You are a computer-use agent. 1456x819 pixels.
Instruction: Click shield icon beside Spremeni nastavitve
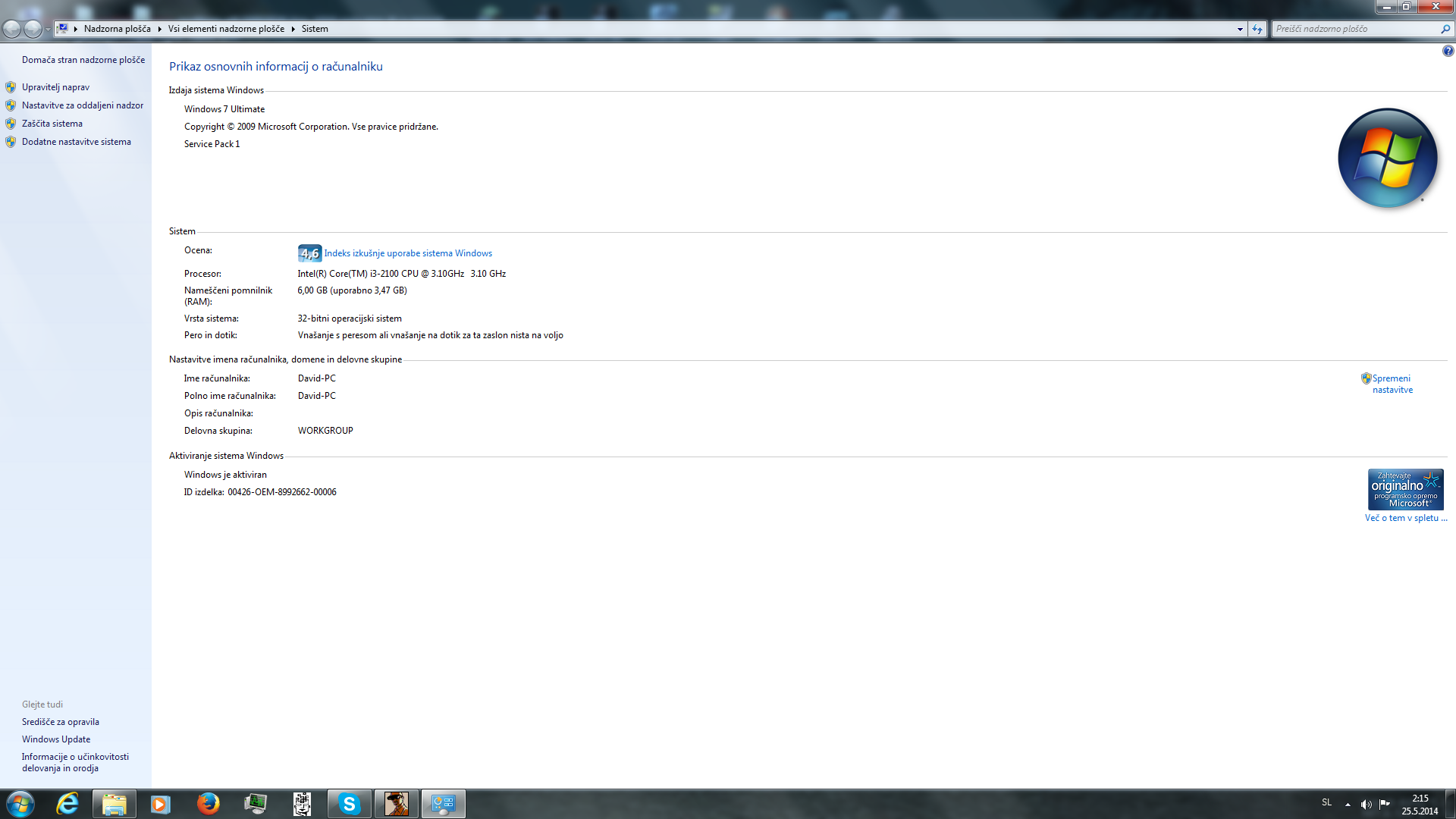coord(1367,378)
